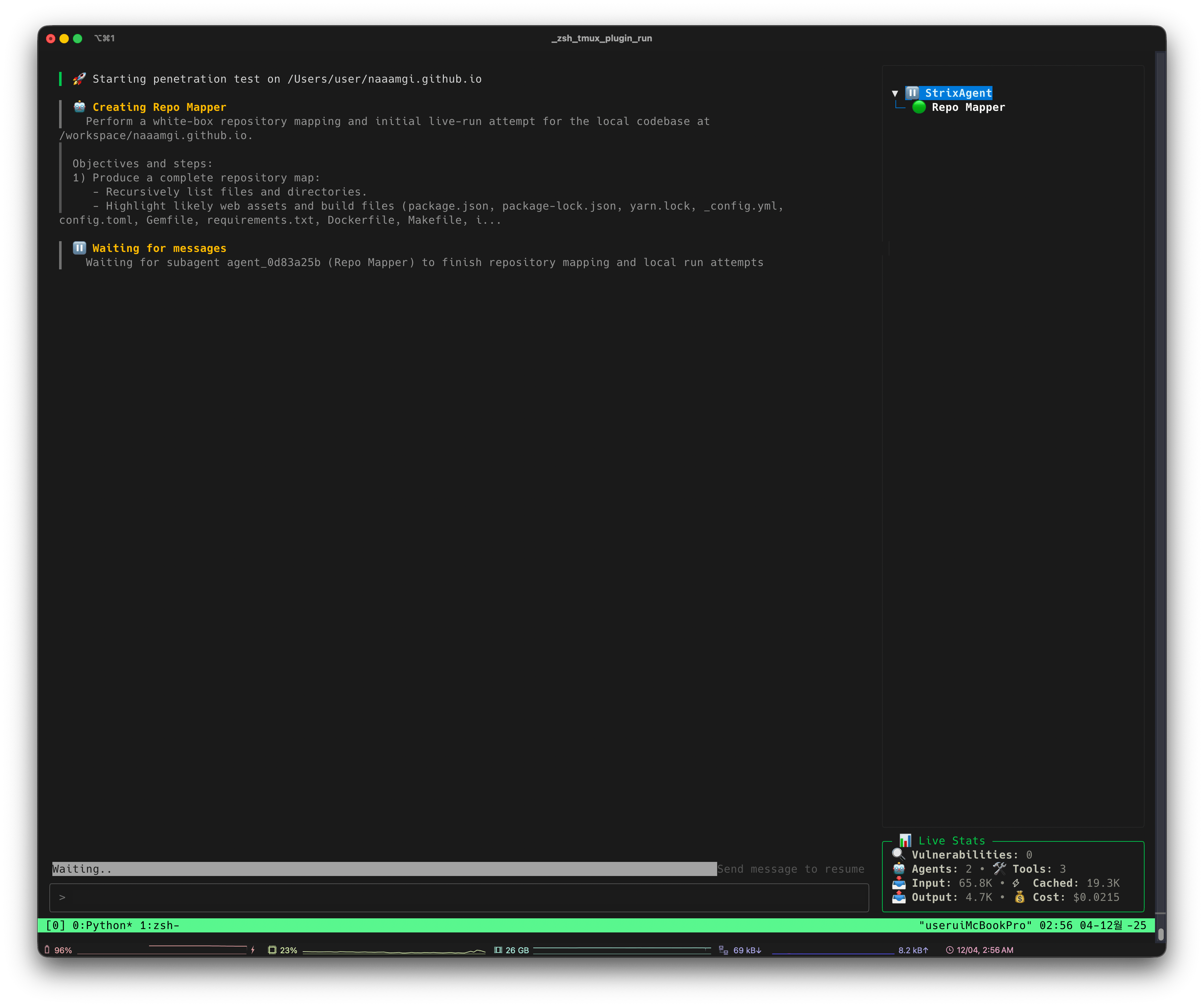Image resolution: width=1204 pixels, height=1007 pixels.
Task: Focus the message input prompt field
Action: pyautogui.click(x=459, y=897)
